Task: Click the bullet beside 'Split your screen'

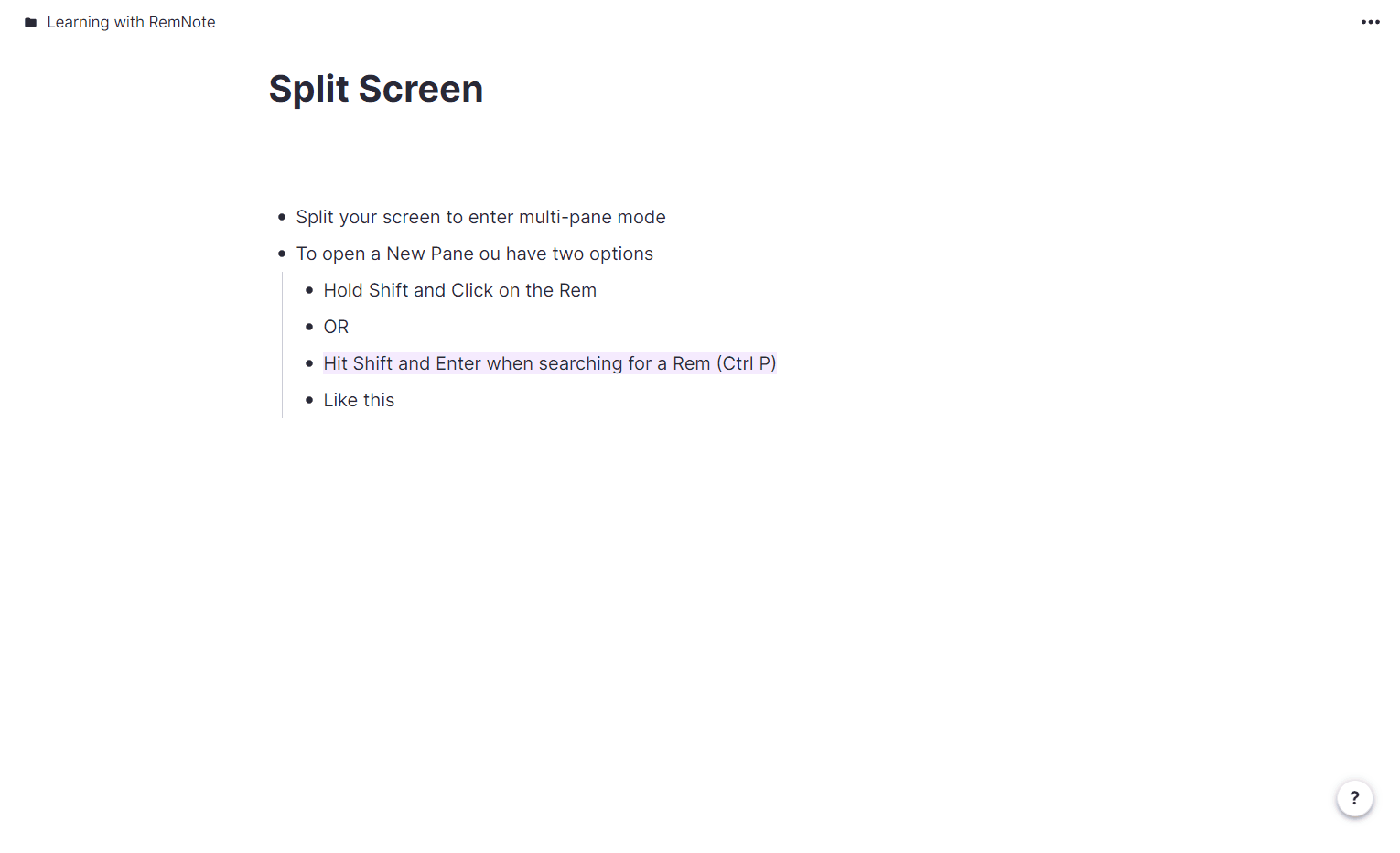Action: pyautogui.click(x=282, y=217)
